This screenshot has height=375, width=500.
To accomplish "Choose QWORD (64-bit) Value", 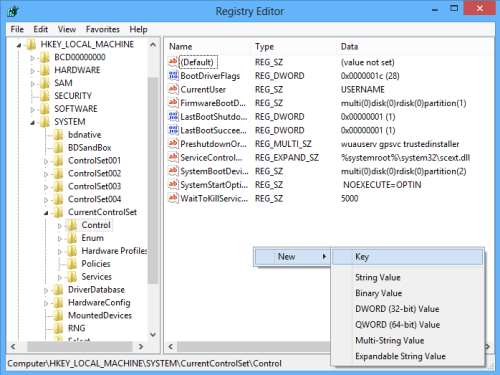I will click(407, 324).
